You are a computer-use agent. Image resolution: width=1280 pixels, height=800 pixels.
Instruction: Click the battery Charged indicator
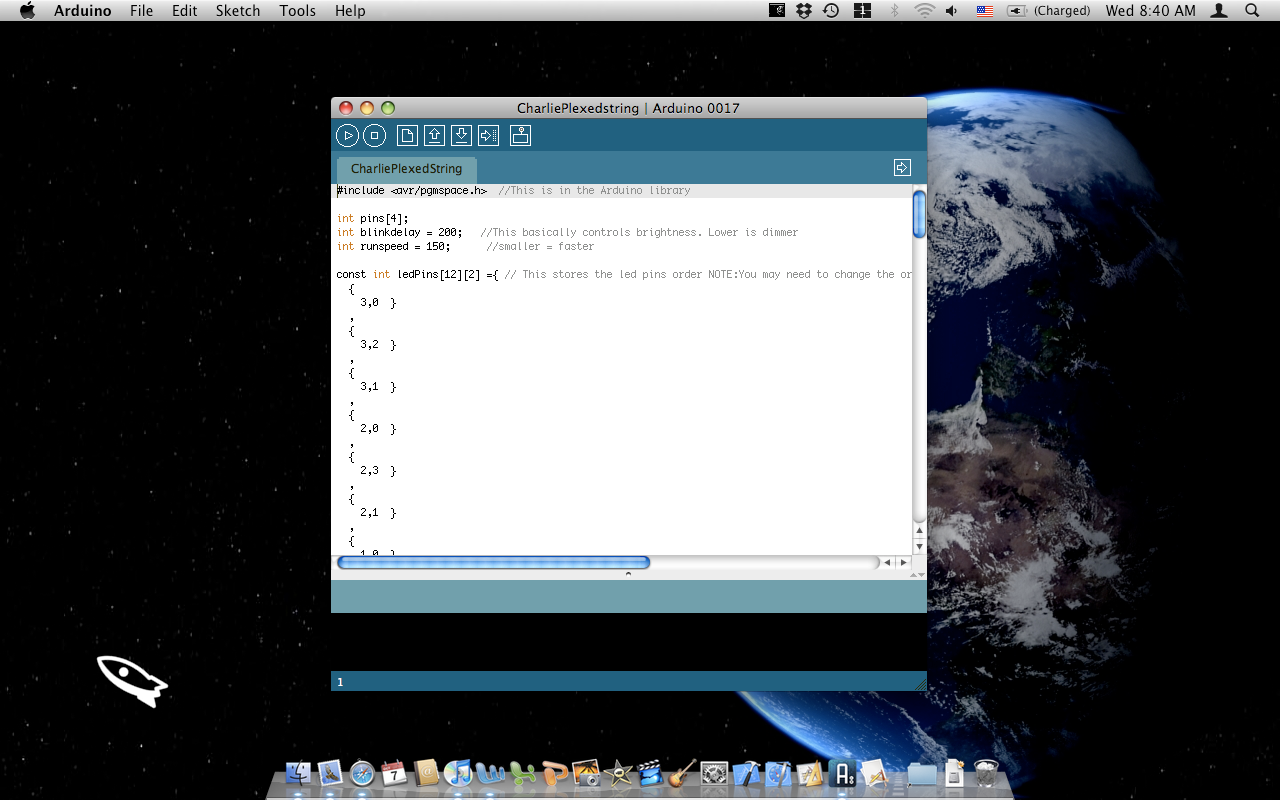[x=1049, y=11]
